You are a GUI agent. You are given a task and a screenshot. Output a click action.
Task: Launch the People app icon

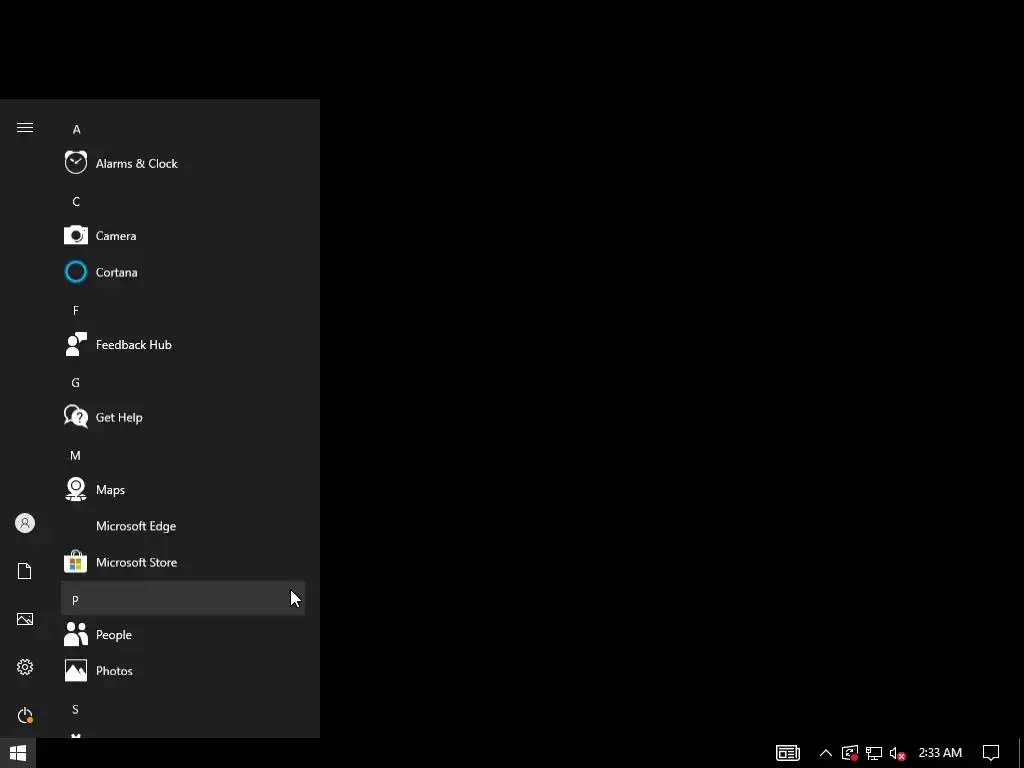pos(76,634)
